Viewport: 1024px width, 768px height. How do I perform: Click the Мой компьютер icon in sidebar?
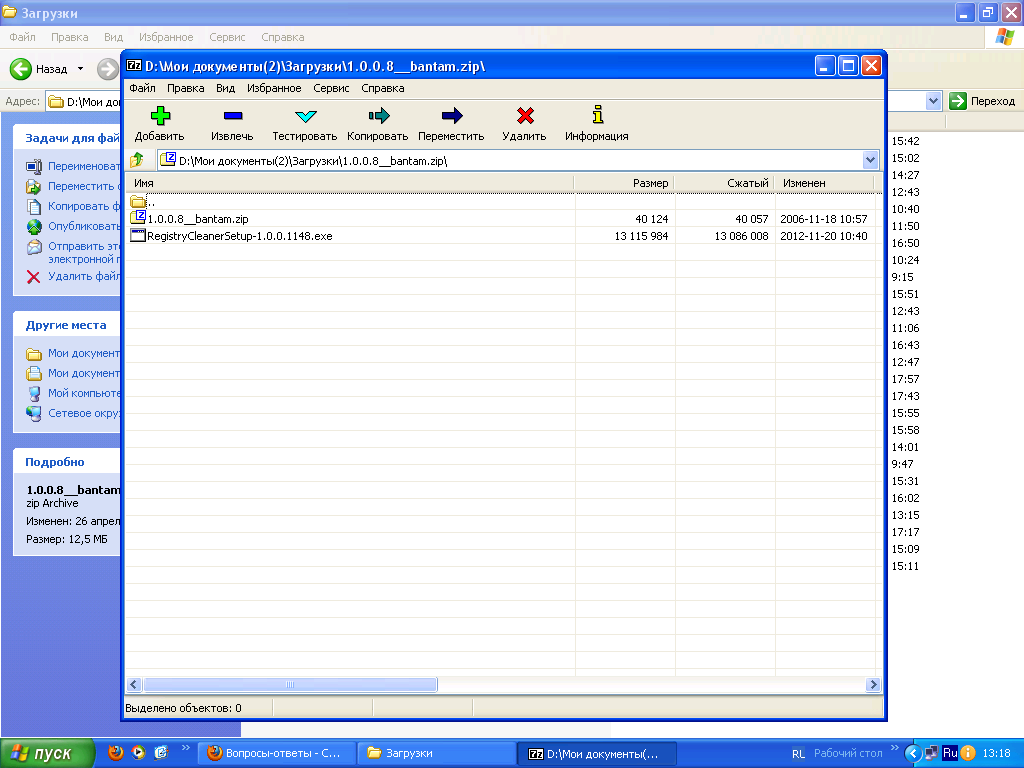[34, 393]
